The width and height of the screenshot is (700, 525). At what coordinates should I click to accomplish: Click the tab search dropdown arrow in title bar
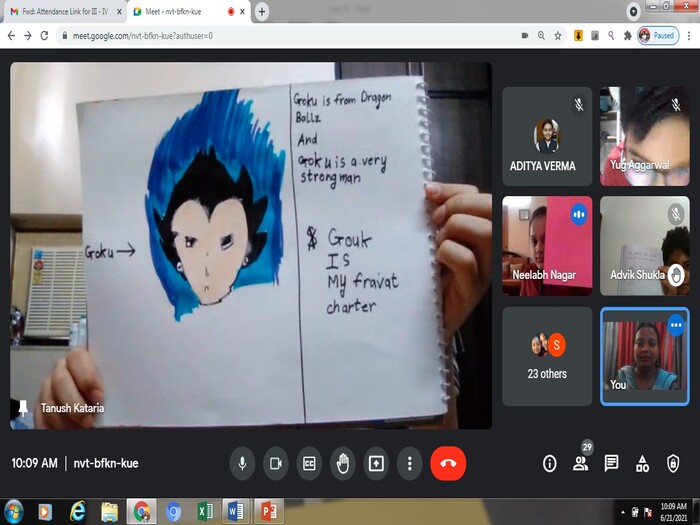point(633,12)
